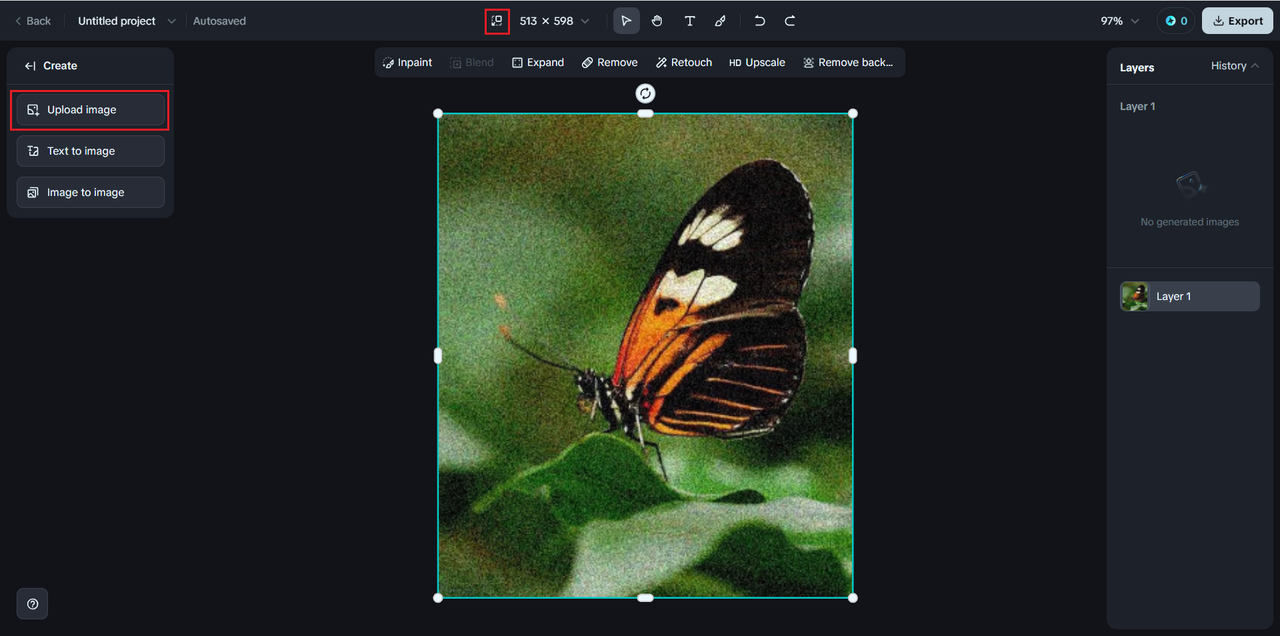Click the Layers panel title
This screenshot has width=1280, height=636.
click(x=1137, y=67)
